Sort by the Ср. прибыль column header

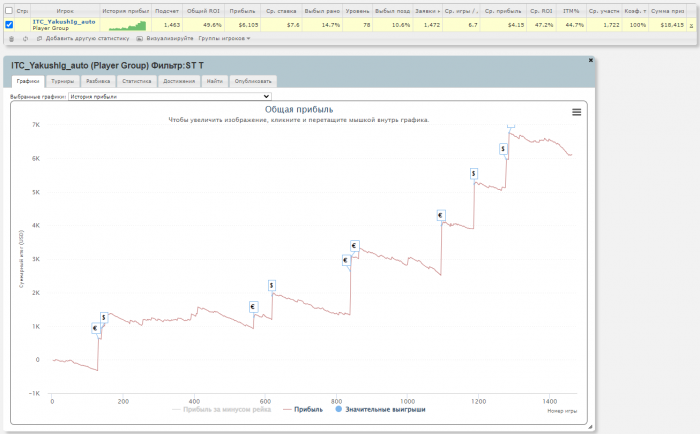[503, 11]
